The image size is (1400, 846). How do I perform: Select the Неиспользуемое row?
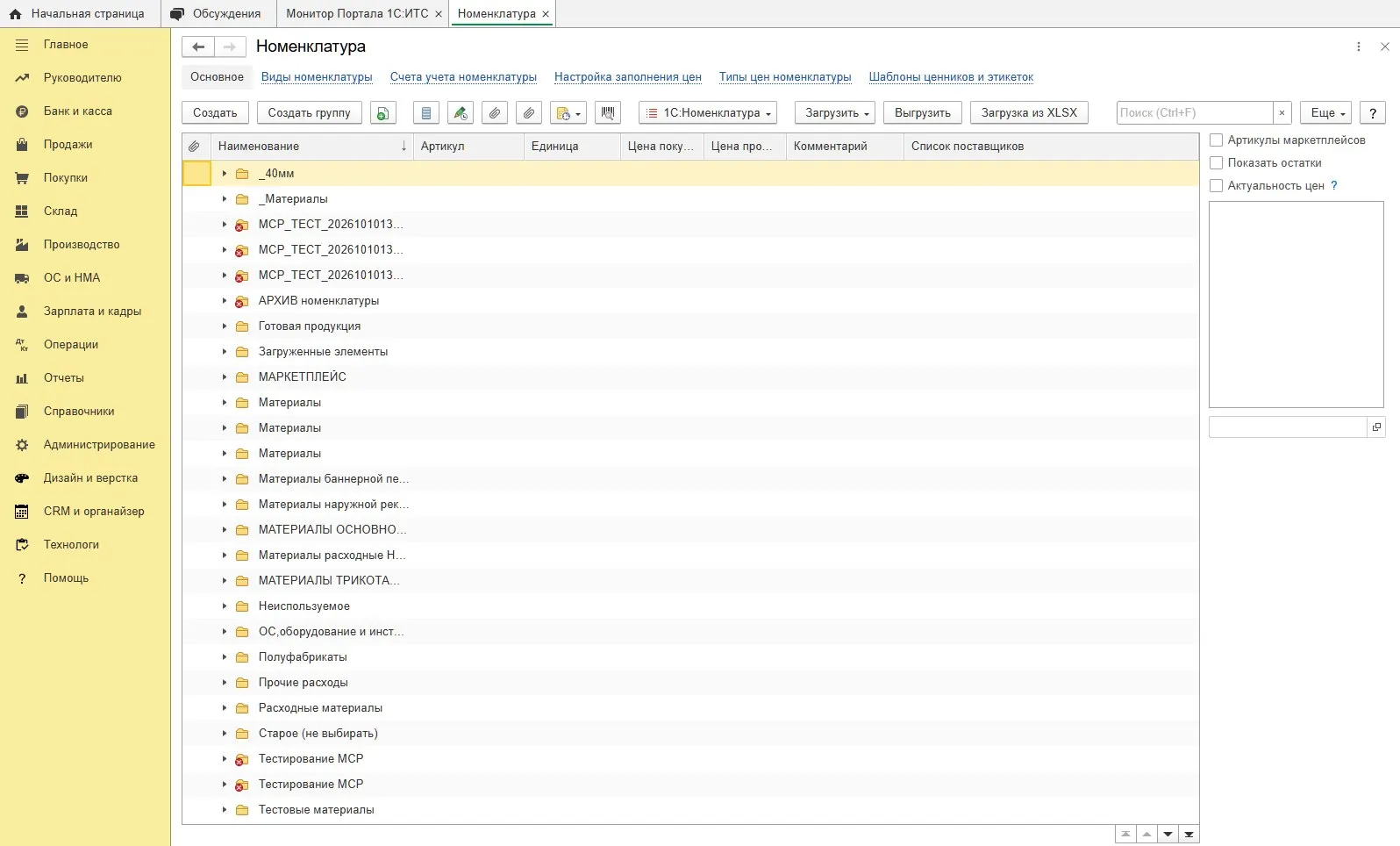point(690,606)
